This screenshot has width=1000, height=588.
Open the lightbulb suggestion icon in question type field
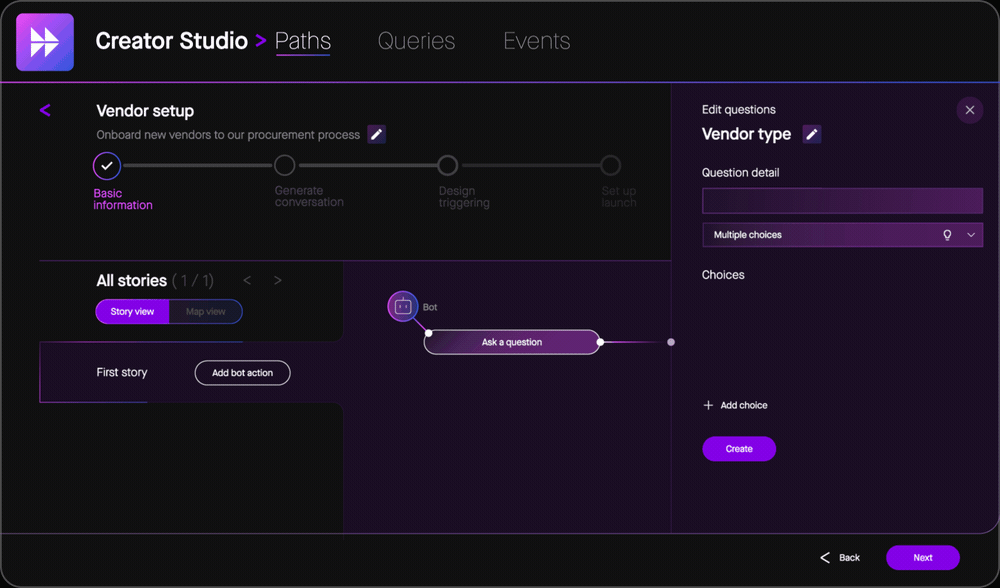947,234
